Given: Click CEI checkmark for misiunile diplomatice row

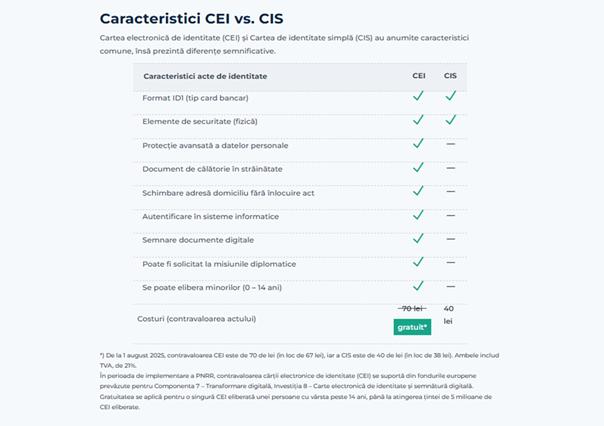Looking at the screenshot, I should click(x=419, y=263).
